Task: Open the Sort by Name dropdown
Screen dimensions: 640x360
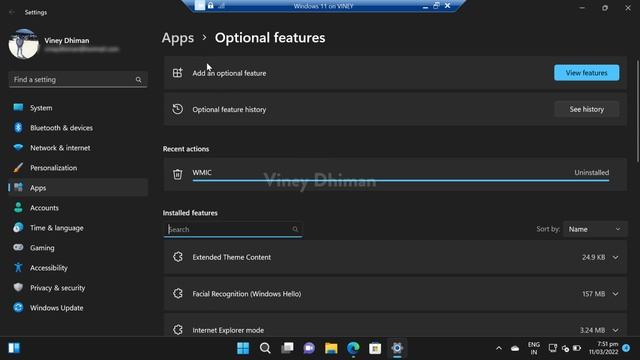Action: tap(595, 229)
